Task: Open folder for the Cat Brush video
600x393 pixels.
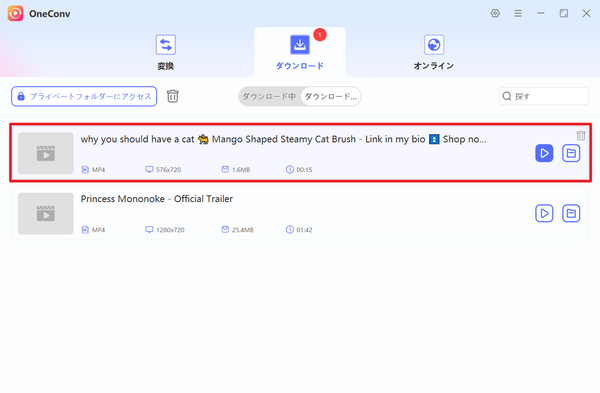Action: click(571, 153)
